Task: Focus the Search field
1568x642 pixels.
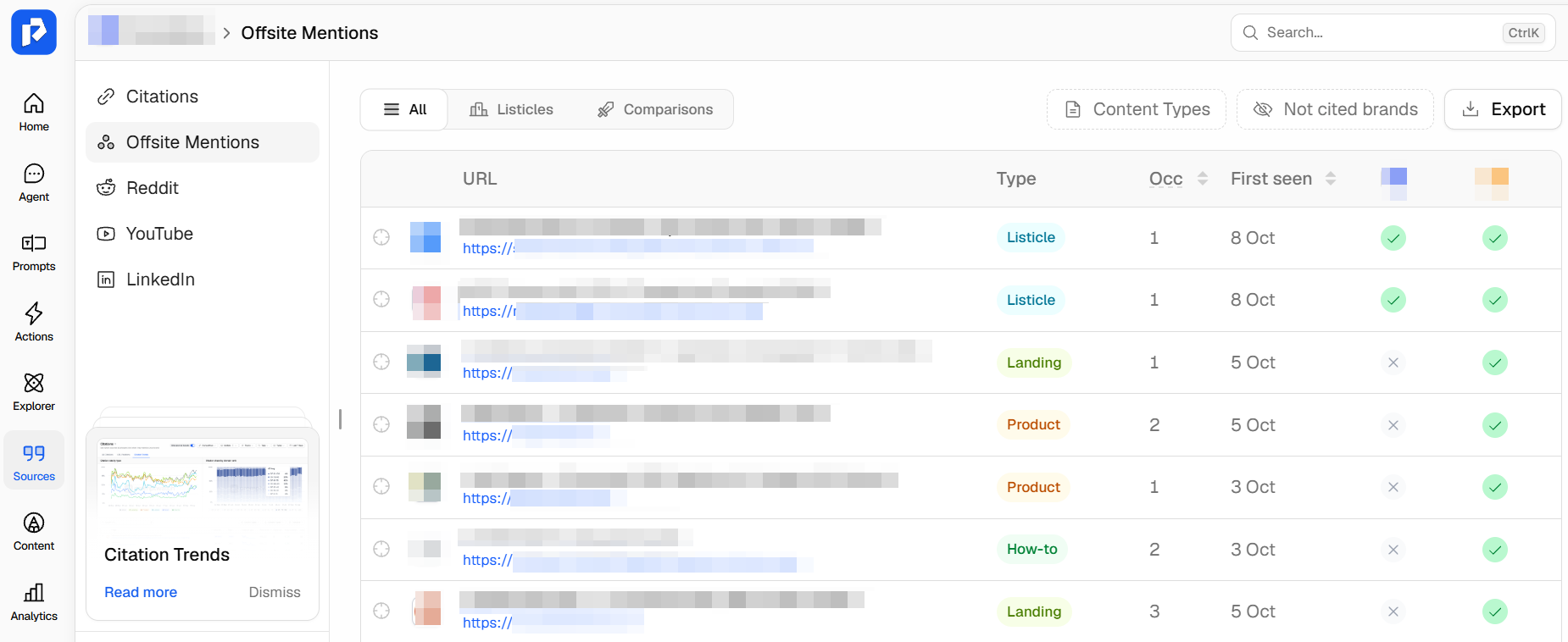Action: pos(1393,32)
